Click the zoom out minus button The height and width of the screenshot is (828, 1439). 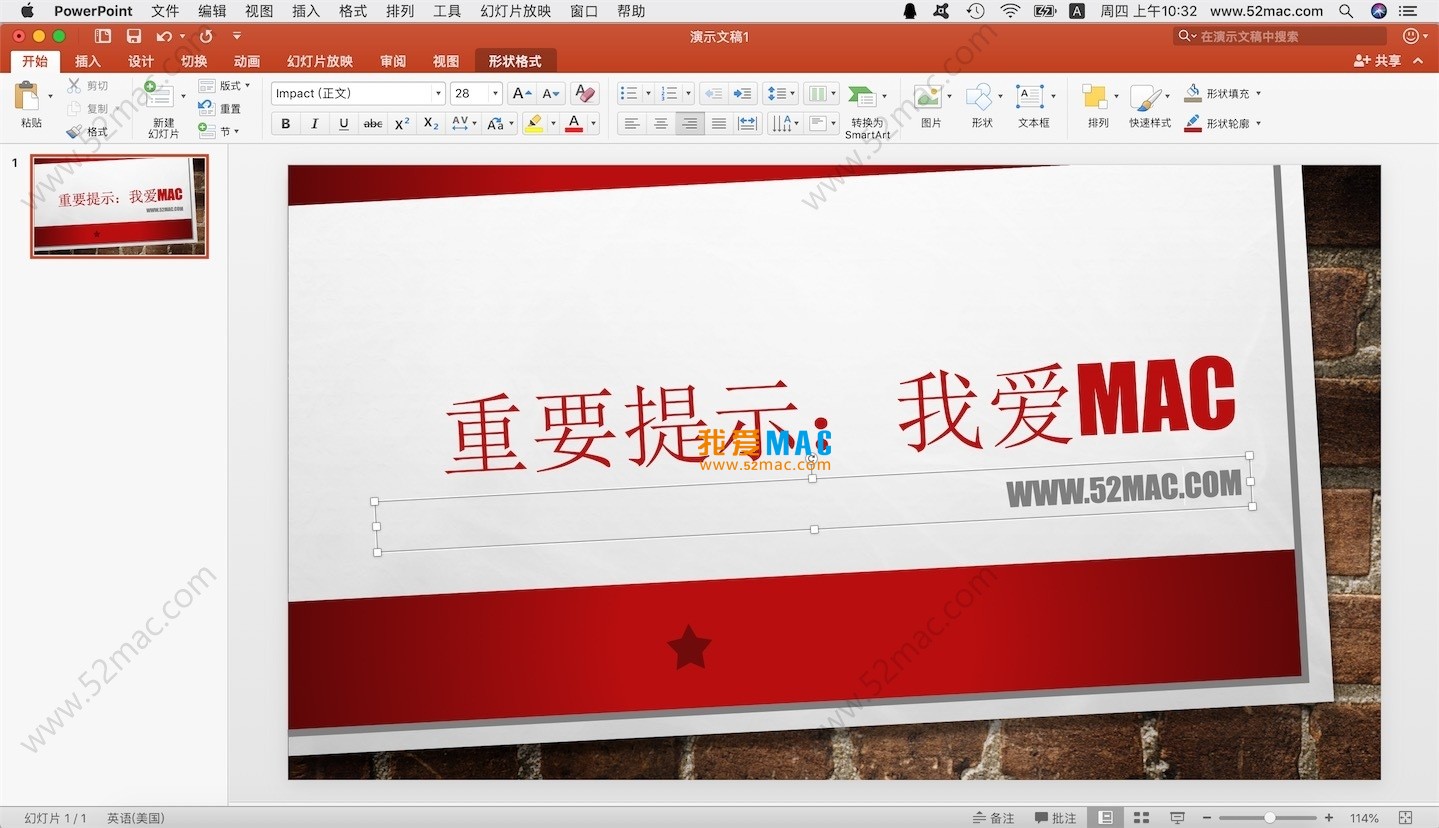point(1208,818)
